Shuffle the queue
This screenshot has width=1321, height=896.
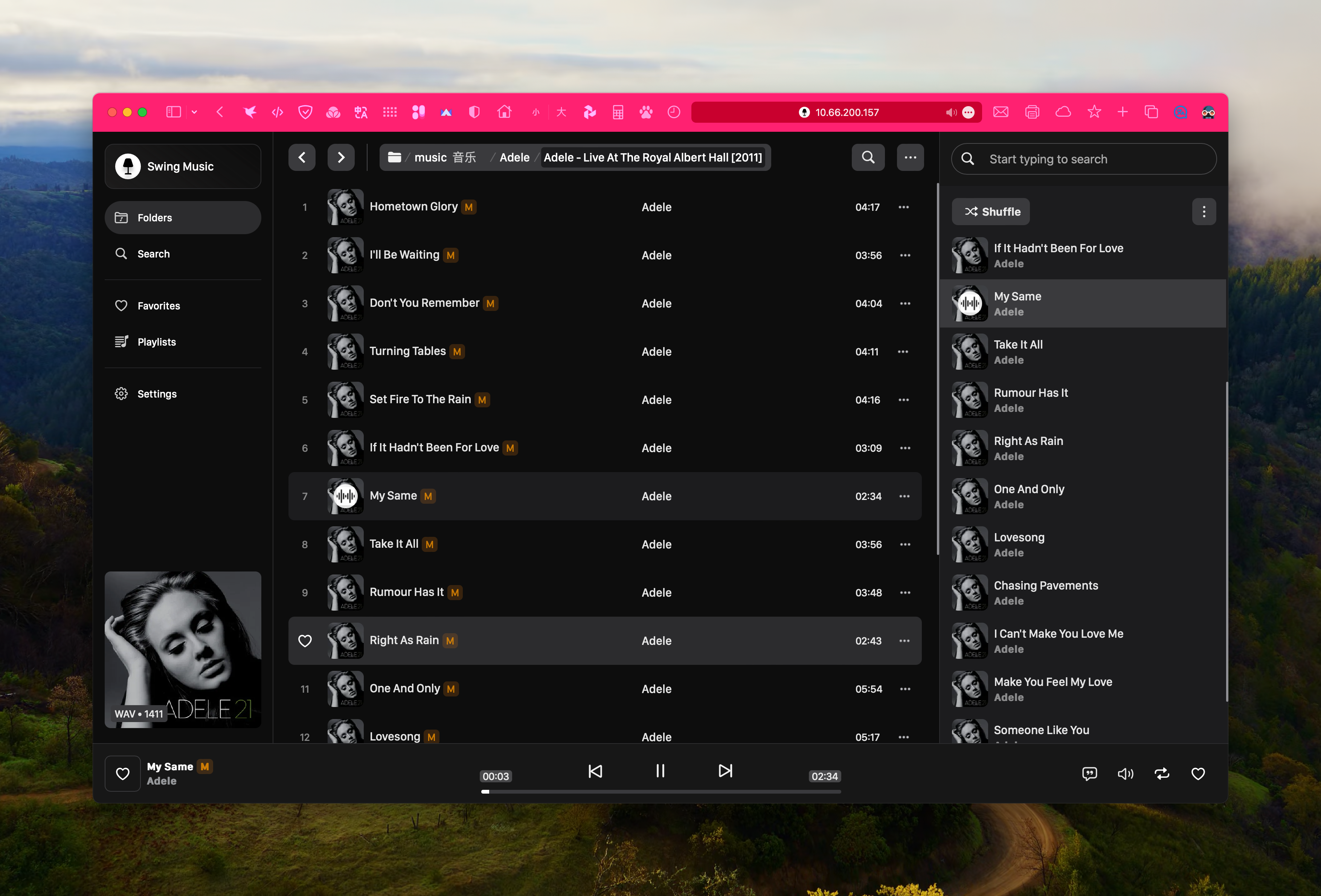[991, 212]
